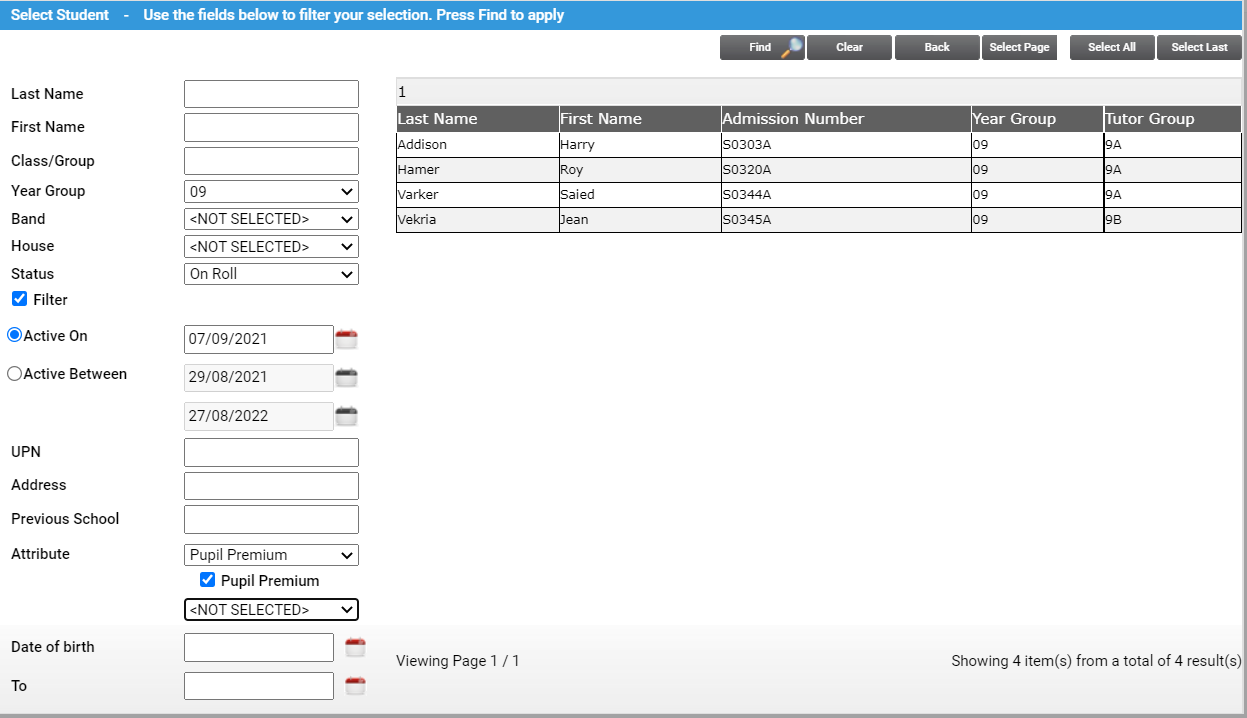
Task: Open the Date of birth calendar icon
Action: click(355, 647)
